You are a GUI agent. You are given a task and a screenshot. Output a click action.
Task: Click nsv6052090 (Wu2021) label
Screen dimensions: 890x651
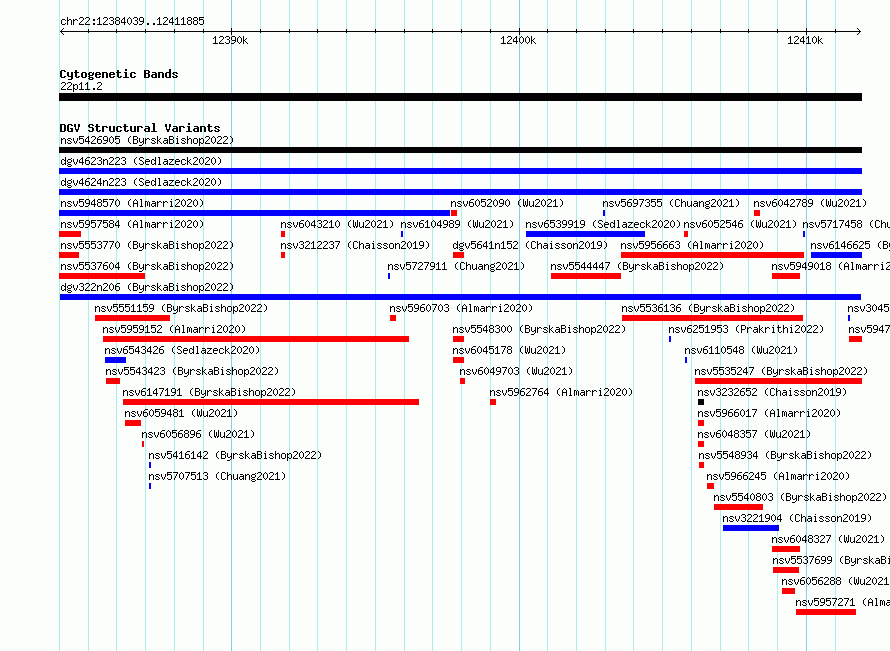507,203
